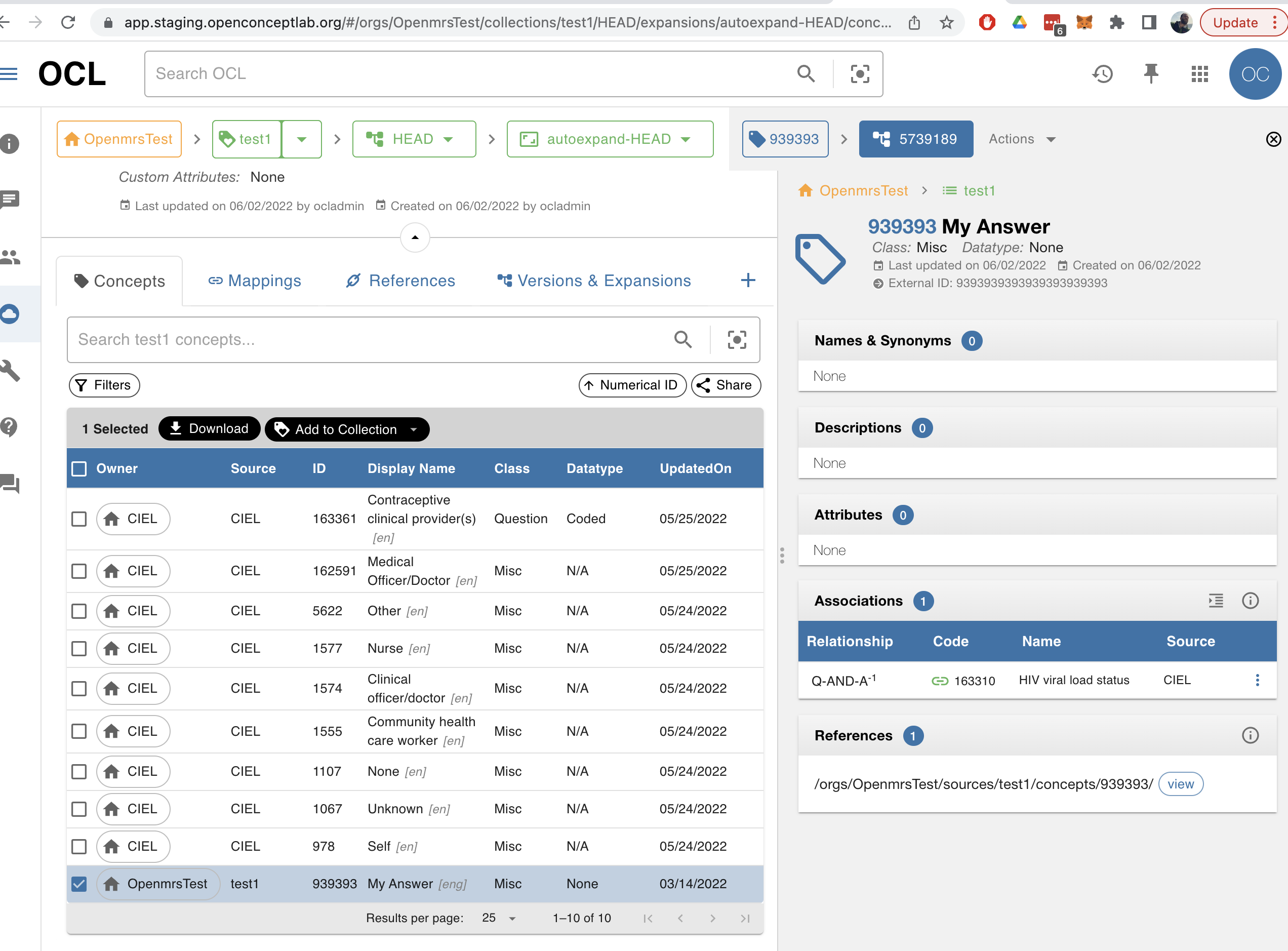Click the barcode scan icon beside concept search
Screen dimensions: 1288x951
point(737,340)
